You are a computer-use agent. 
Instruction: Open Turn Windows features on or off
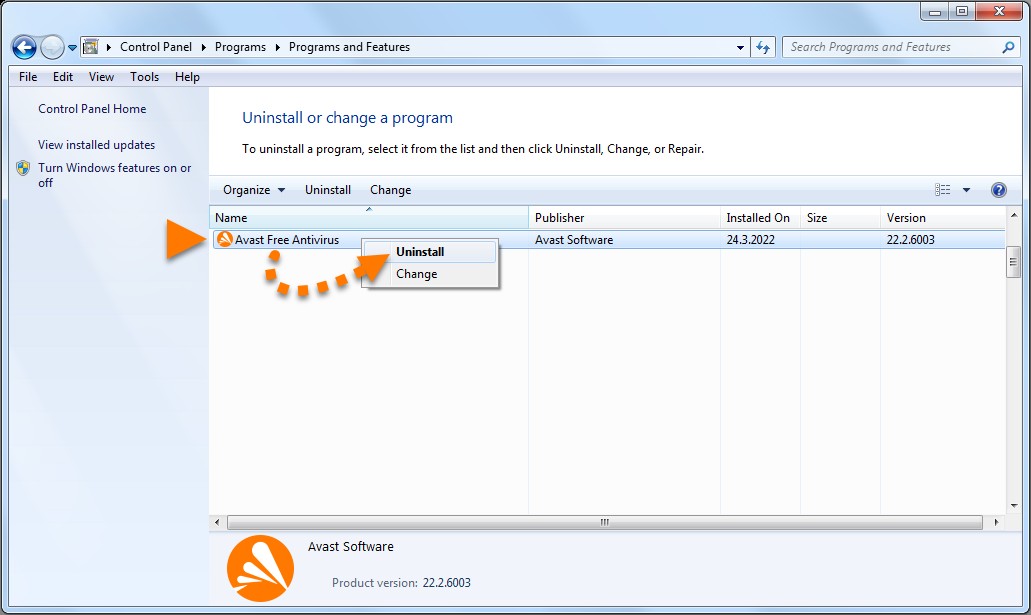tap(114, 175)
